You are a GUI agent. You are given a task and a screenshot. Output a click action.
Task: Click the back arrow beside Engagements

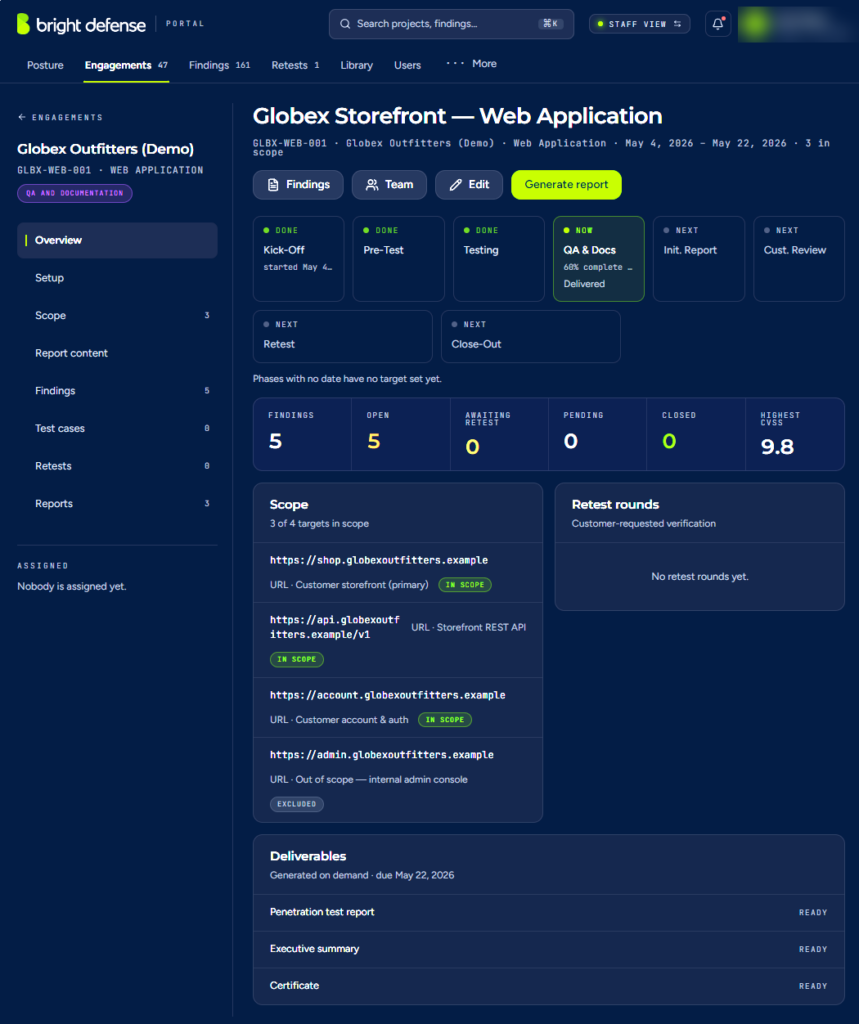(x=22, y=118)
